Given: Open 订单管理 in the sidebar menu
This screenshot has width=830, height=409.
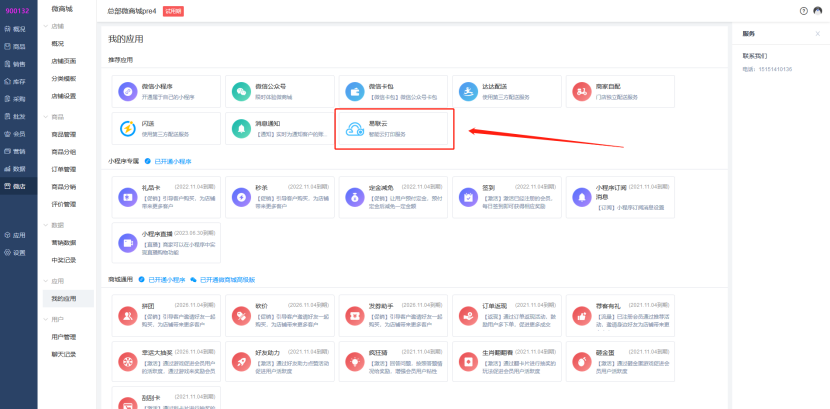Looking at the screenshot, I should coord(64,168).
